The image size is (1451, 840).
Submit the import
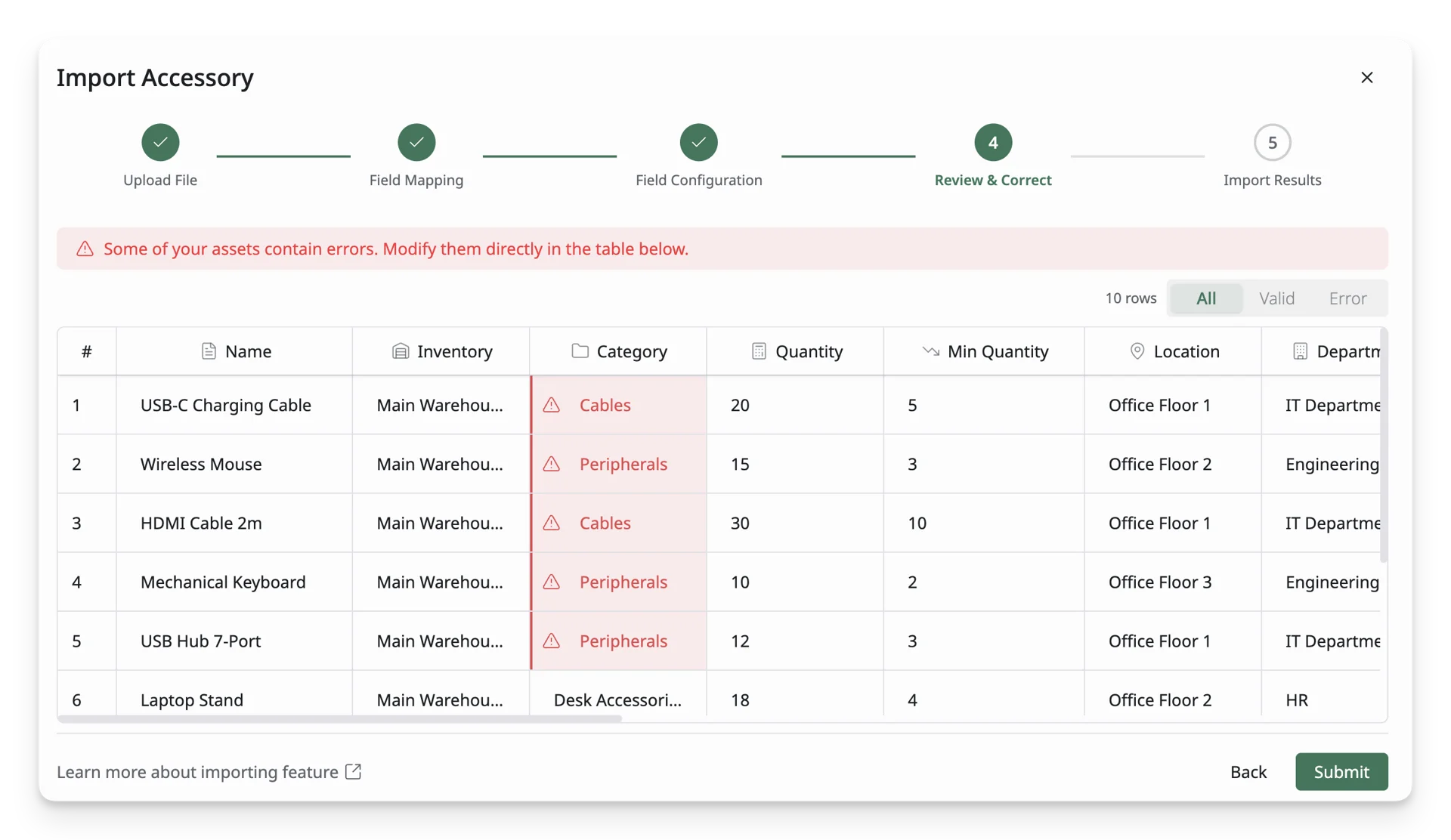1341,771
